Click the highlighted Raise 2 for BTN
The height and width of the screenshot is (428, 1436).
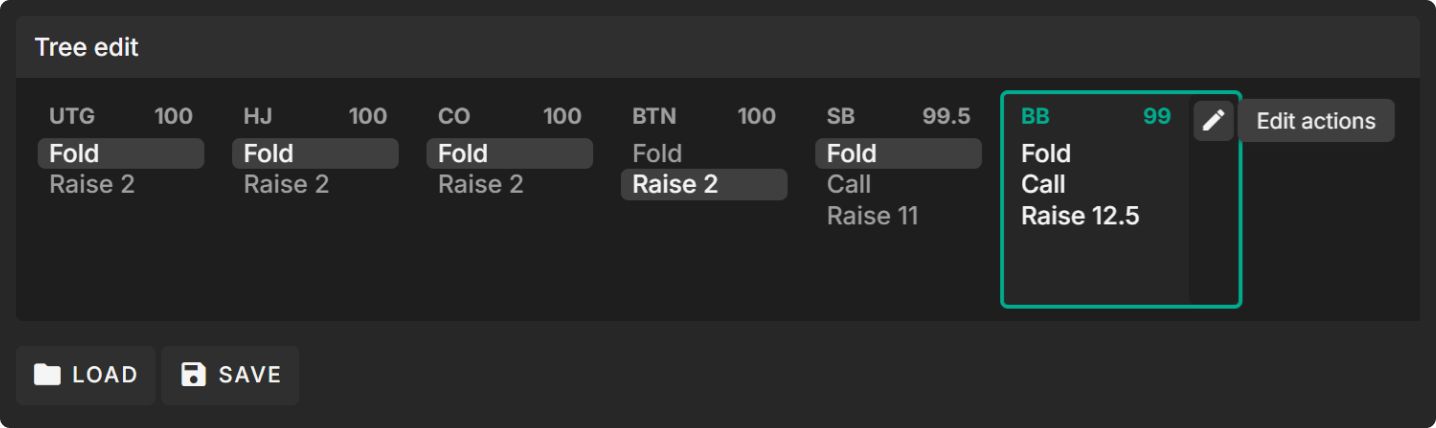703,185
